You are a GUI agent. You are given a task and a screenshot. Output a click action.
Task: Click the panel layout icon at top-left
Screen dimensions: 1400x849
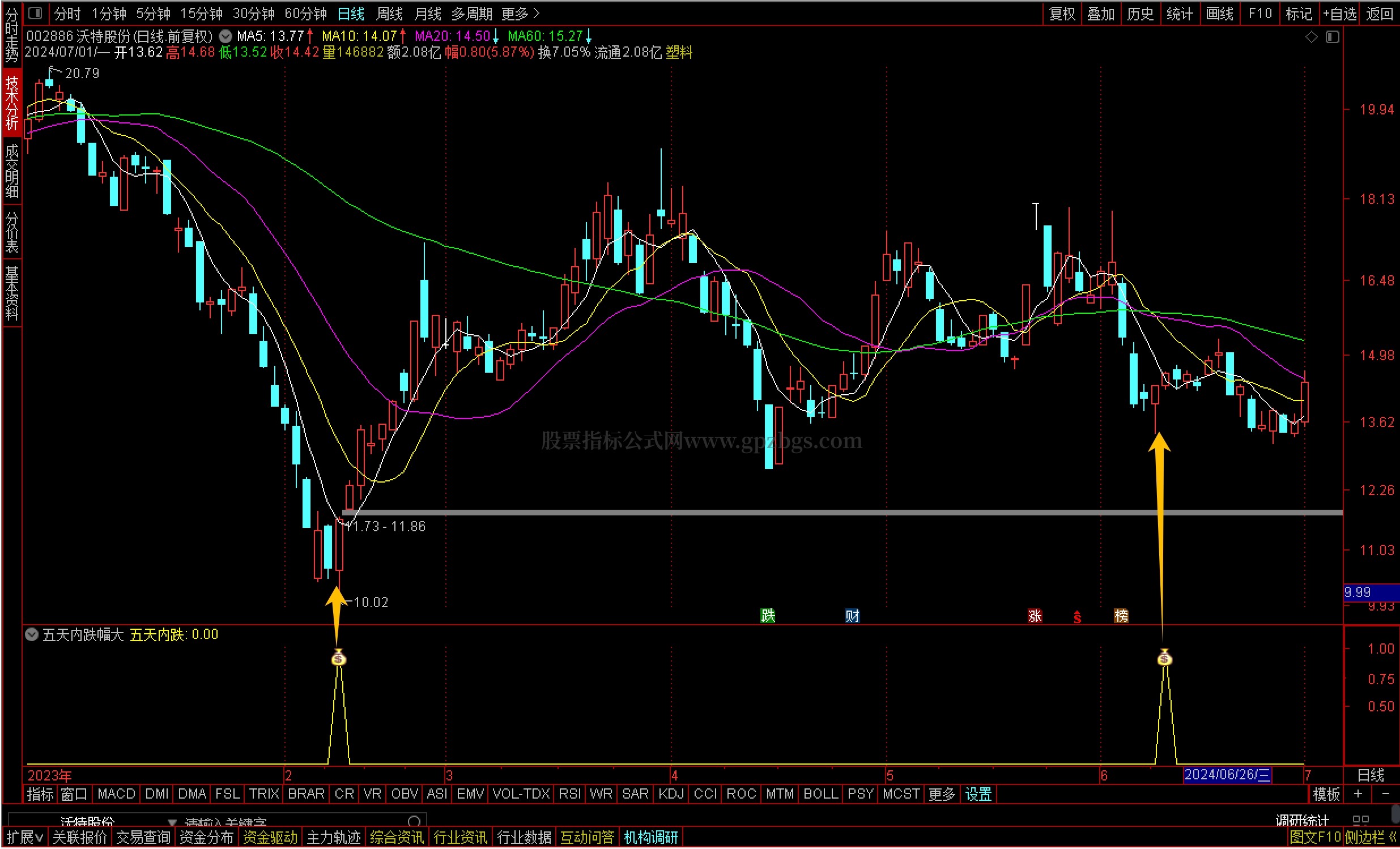pos(35,12)
